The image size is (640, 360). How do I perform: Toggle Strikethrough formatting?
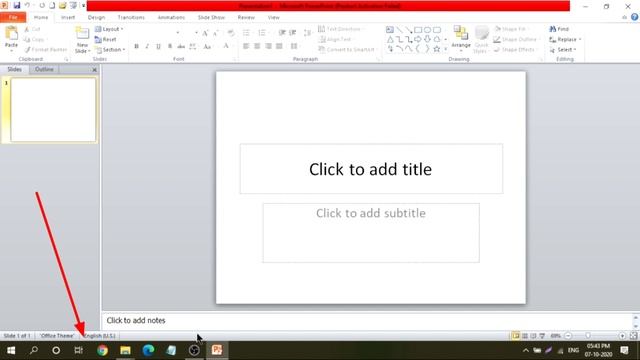tap(181, 47)
